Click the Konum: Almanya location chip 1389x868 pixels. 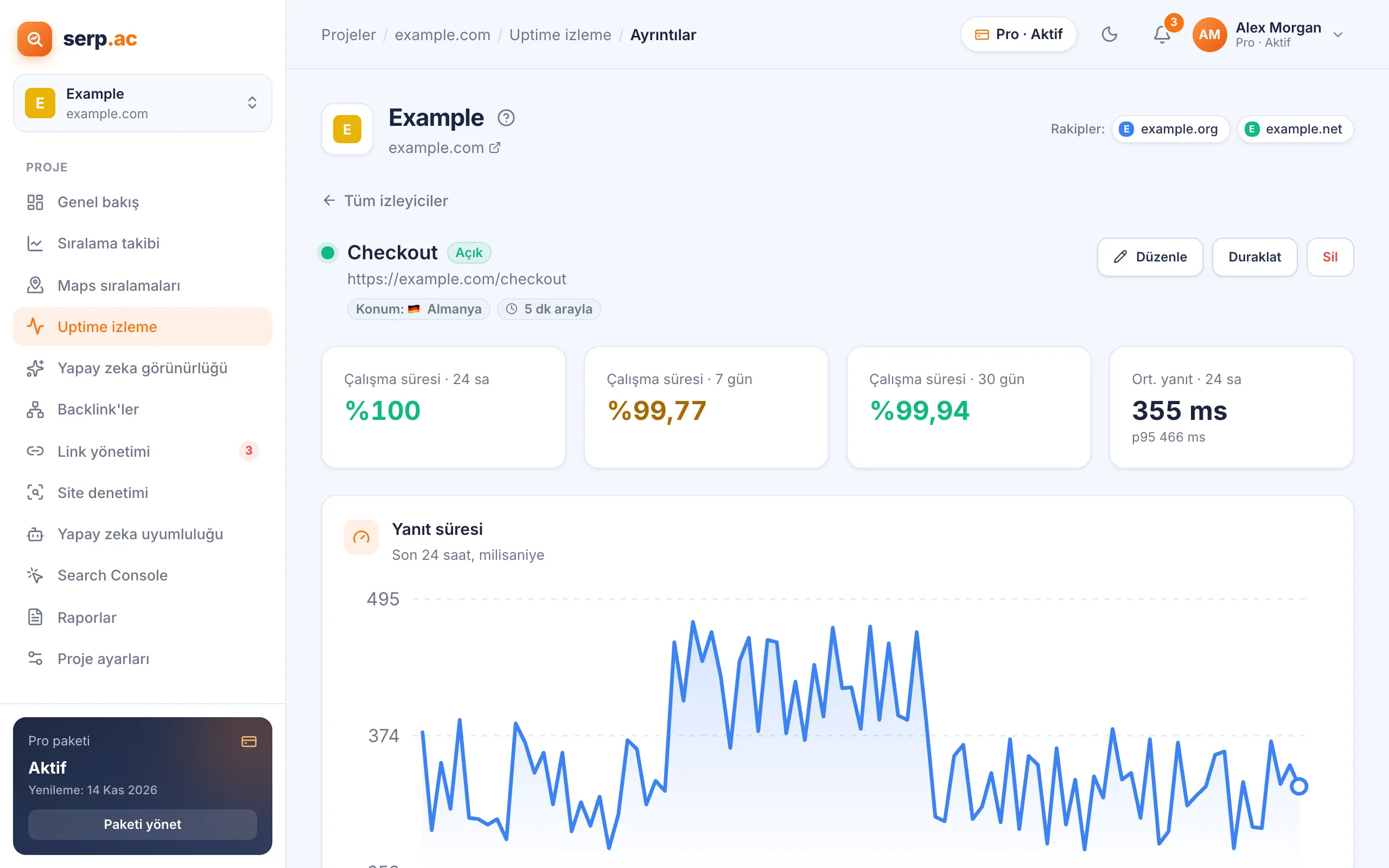[x=418, y=309]
